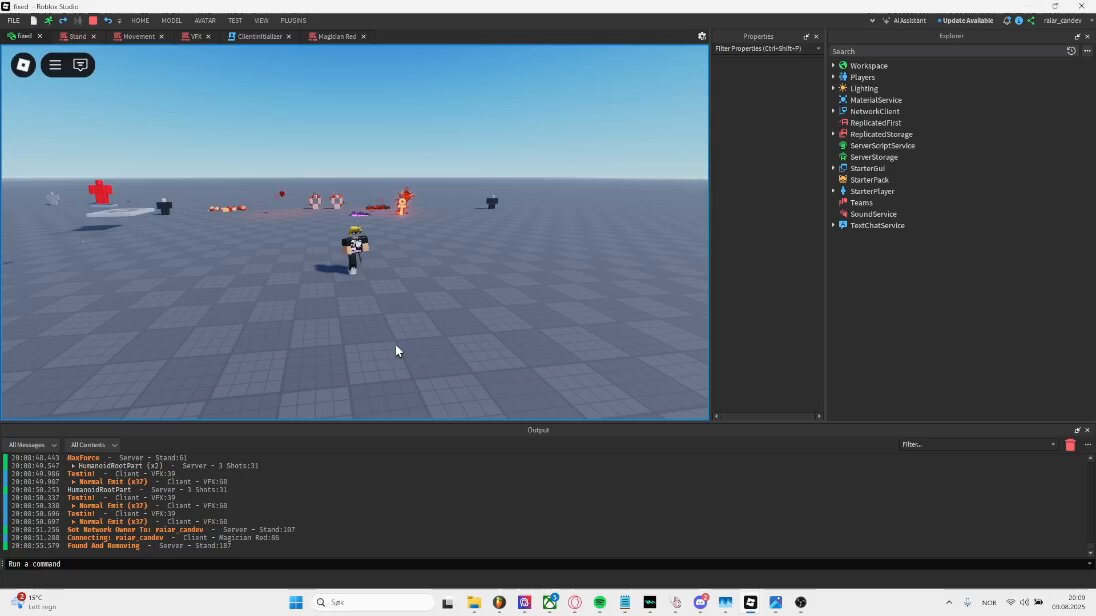Click the viewport settings gear icon

[x=702, y=36]
